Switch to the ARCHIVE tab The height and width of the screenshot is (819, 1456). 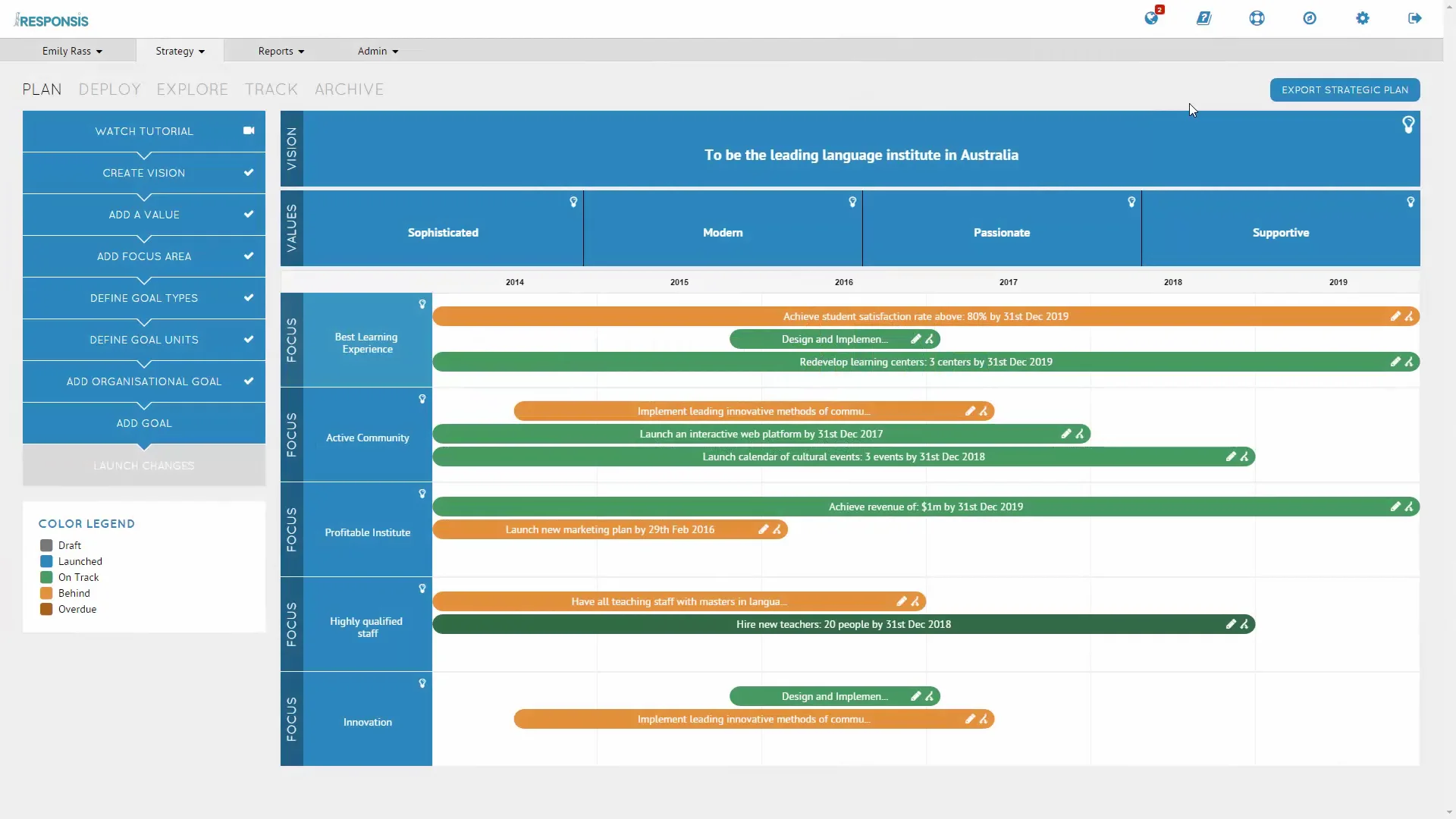(x=350, y=89)
